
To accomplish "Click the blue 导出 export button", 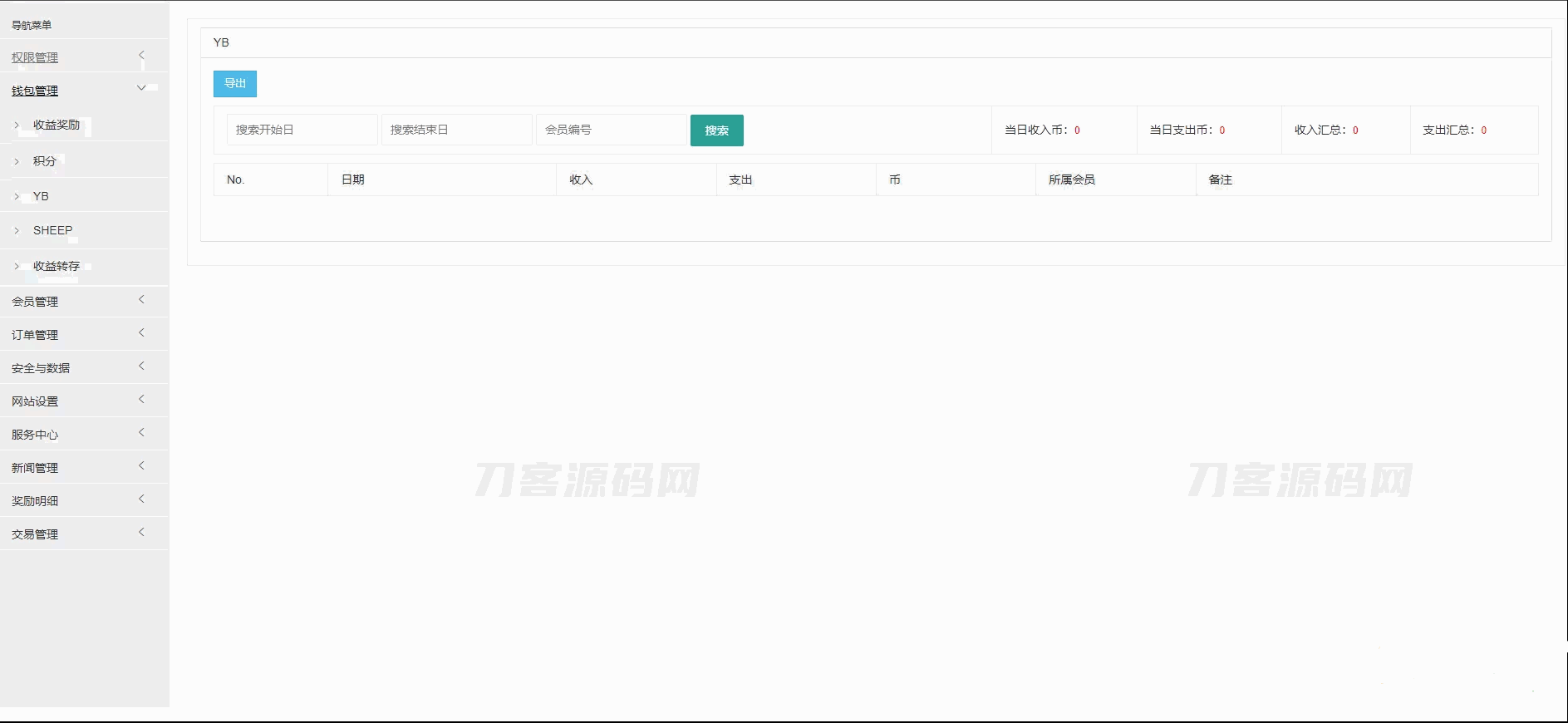I will click(235, 84).
